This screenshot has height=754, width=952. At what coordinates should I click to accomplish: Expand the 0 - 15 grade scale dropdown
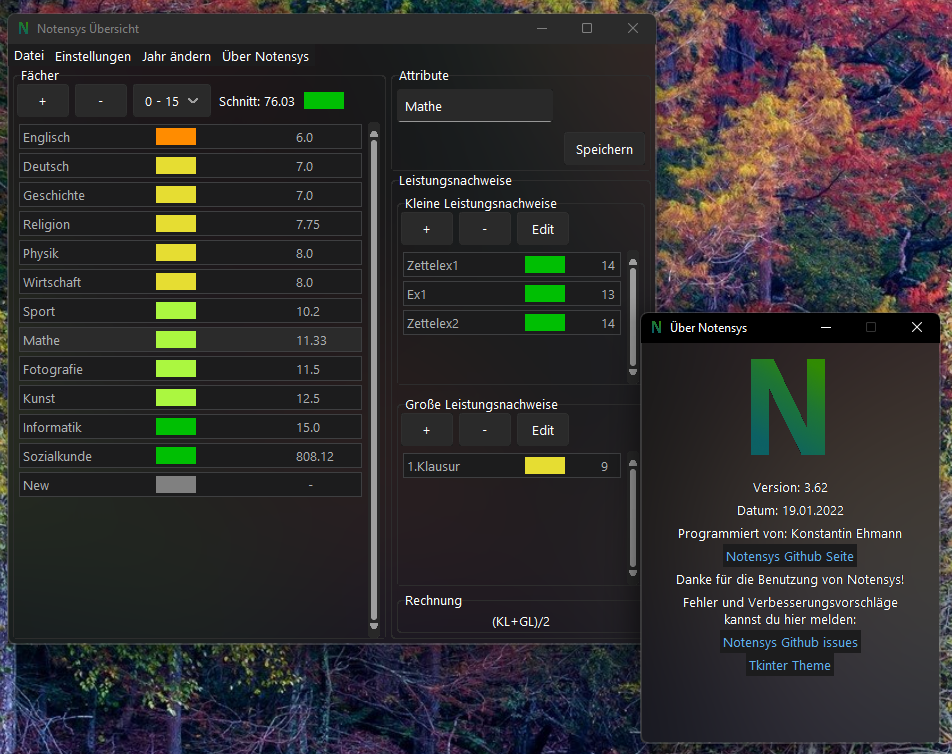(172, 101)
